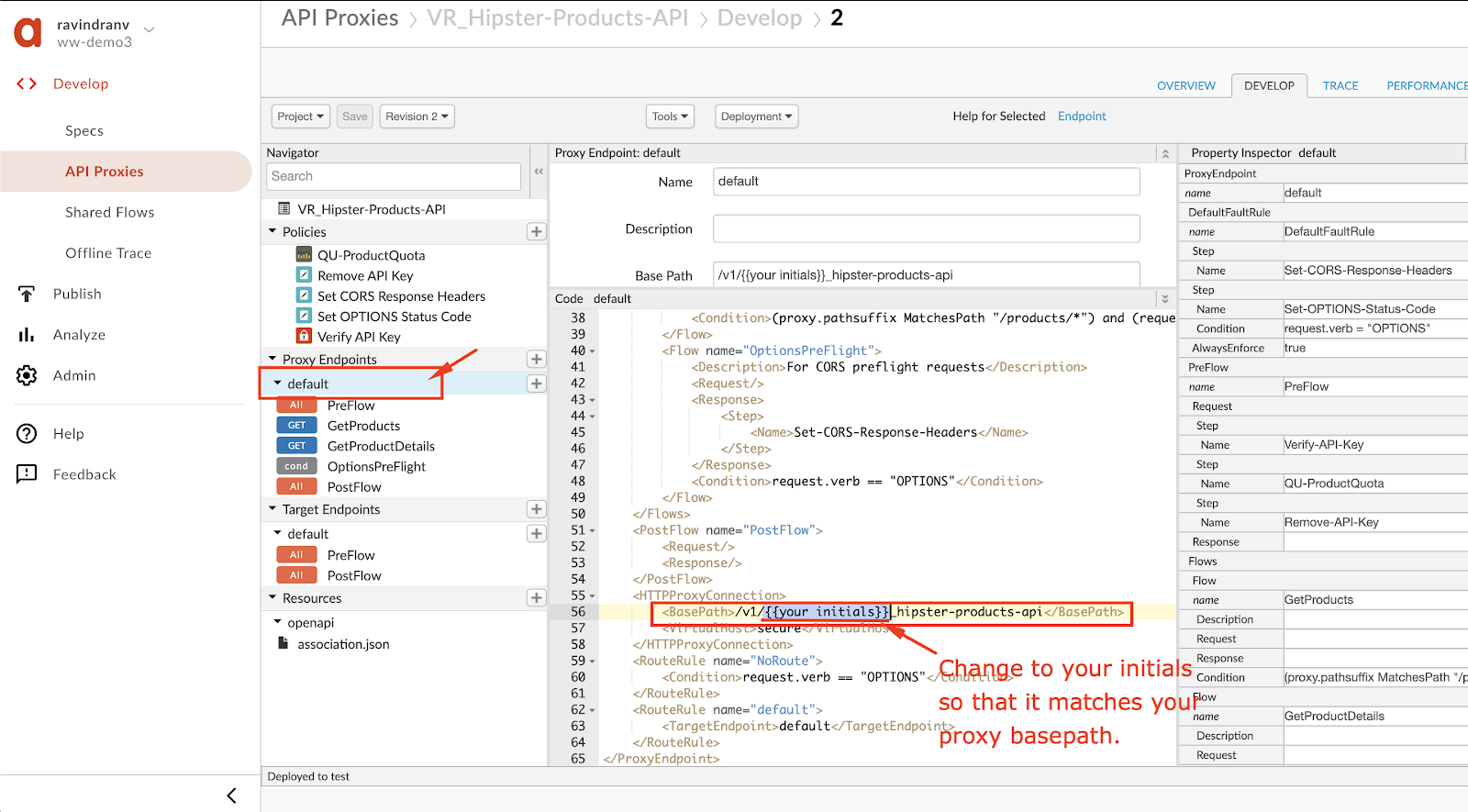Collapse the Policies tree section
The width and height of the screenshot is (1468, 812).
coord(272,231)
